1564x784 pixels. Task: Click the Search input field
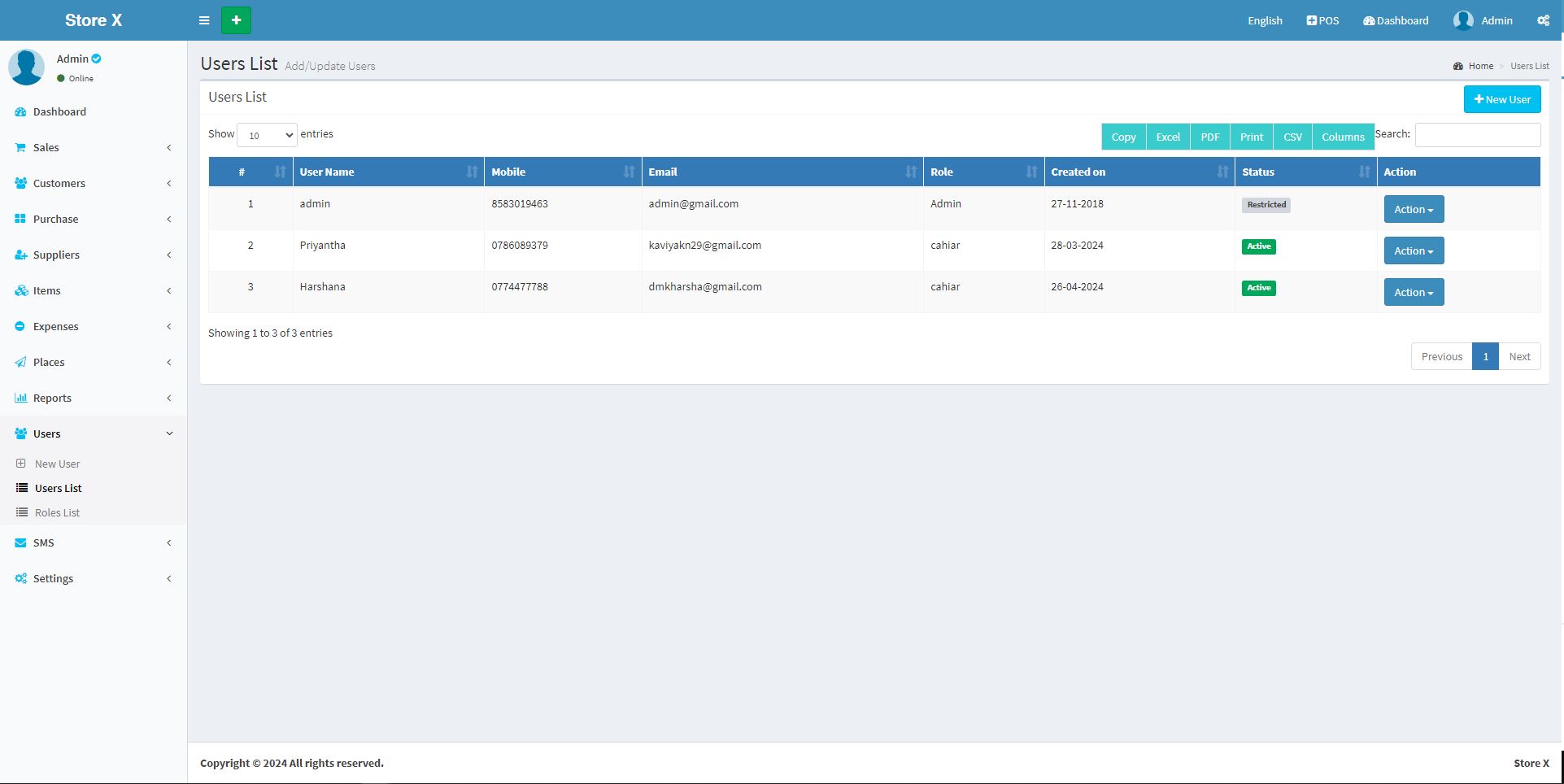click(x=1477, y=135)
